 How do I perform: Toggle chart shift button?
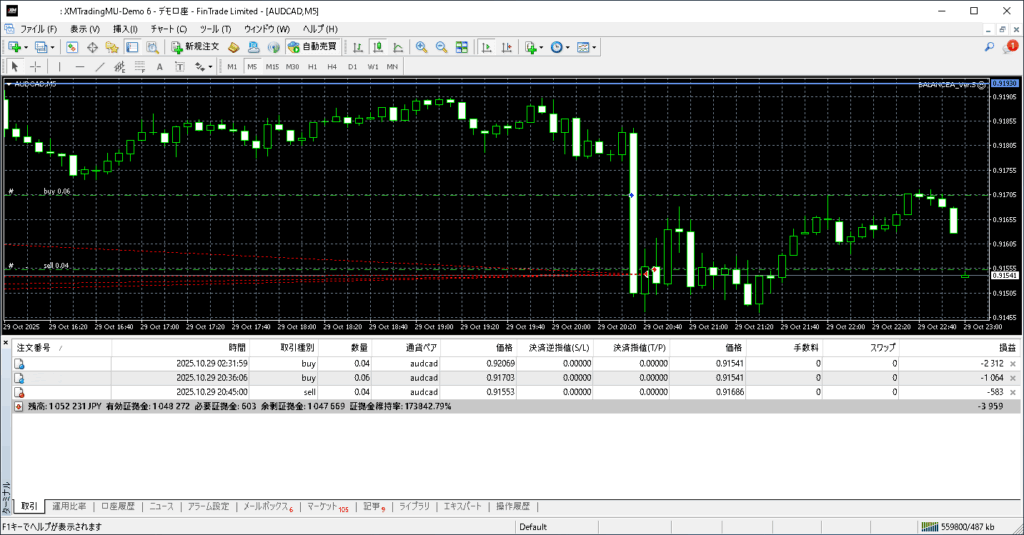pyautogui.click(x=509, y=47)
